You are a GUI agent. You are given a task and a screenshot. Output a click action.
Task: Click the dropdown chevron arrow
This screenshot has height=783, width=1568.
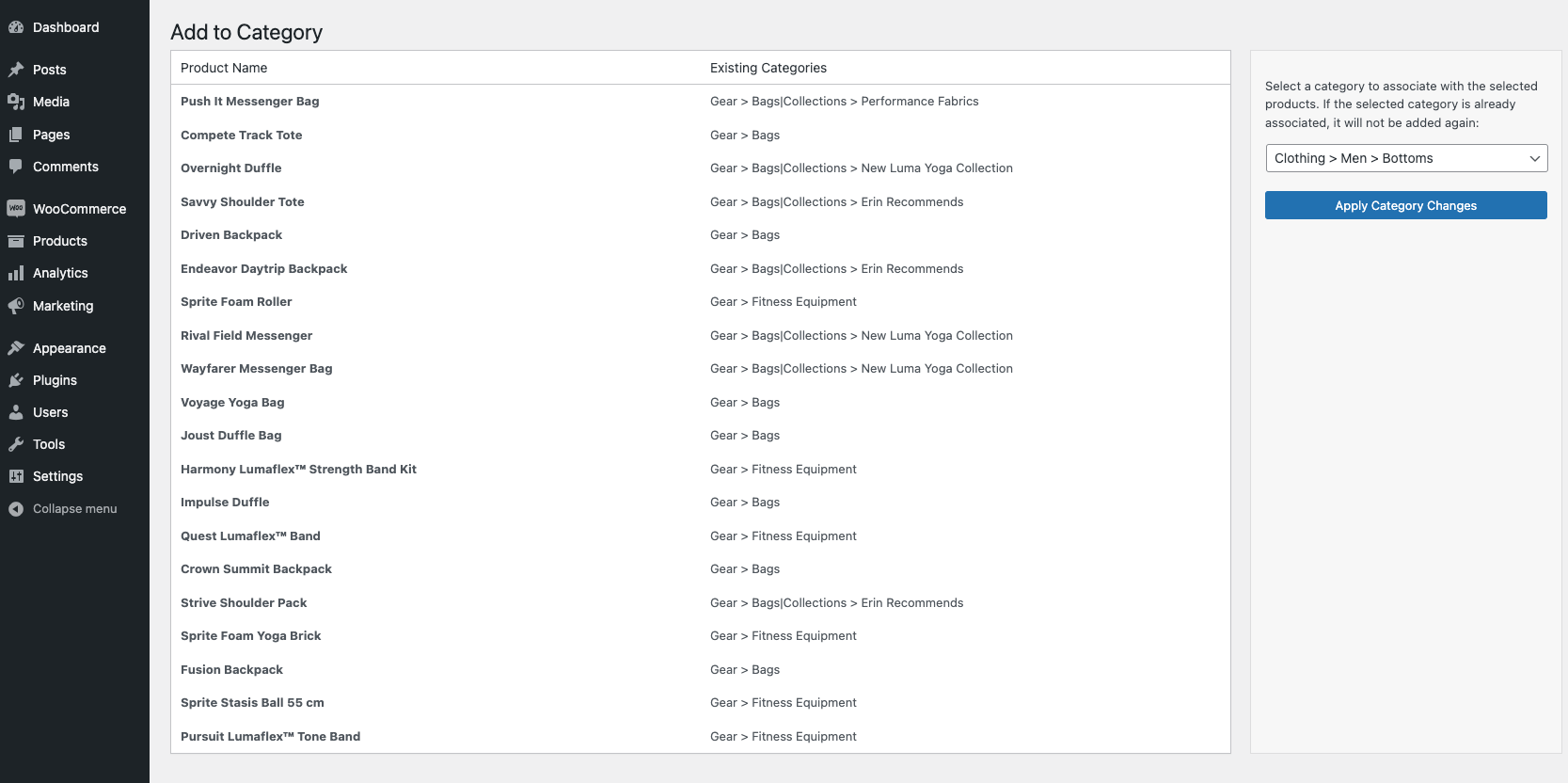tap(1534, 158)
